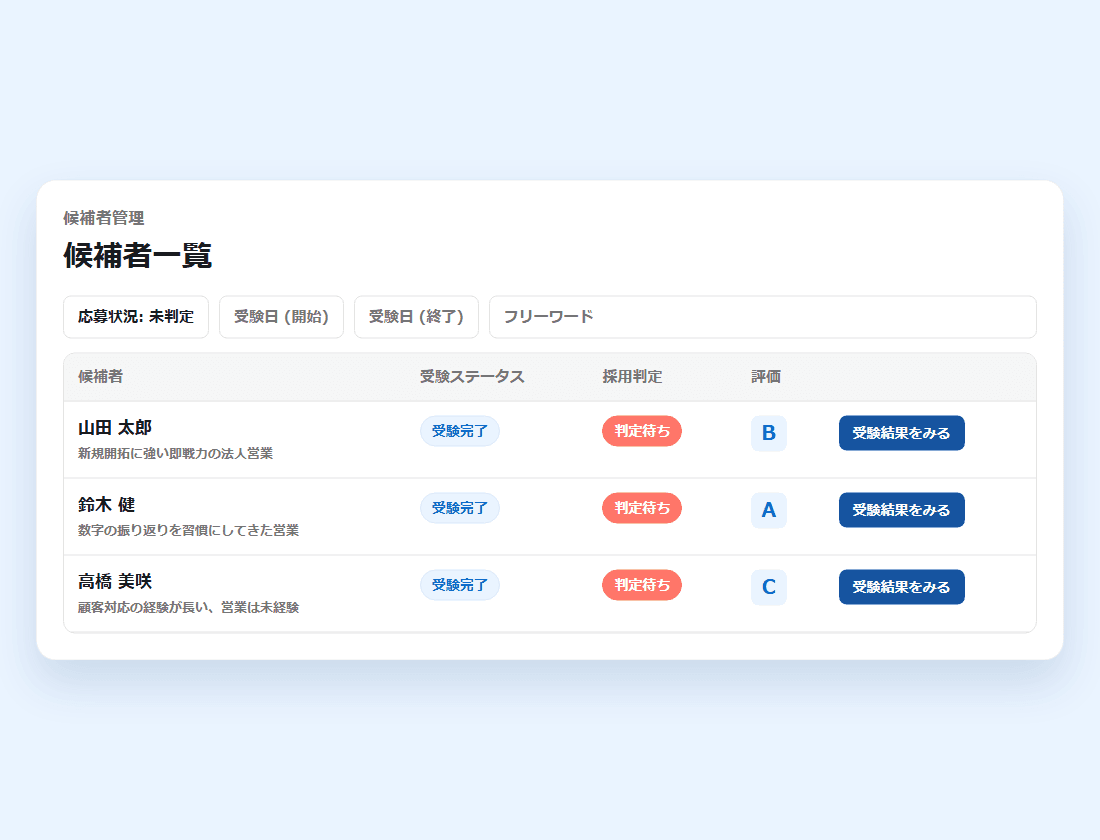This screenshot has height=840, width=1100.
Task: Click 受験完了 badge for 山田 太郎
Action: 460,431
